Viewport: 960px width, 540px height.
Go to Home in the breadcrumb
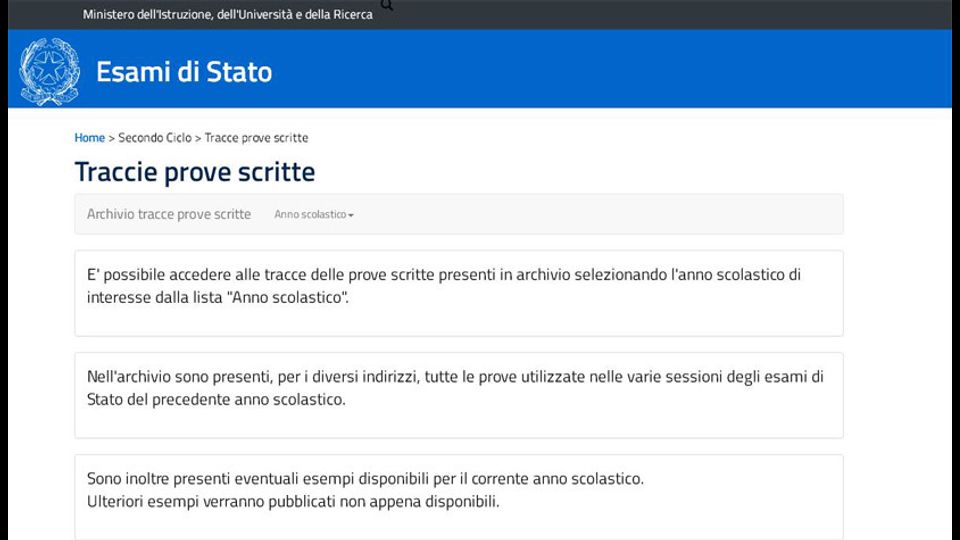(x=89, y=138)
